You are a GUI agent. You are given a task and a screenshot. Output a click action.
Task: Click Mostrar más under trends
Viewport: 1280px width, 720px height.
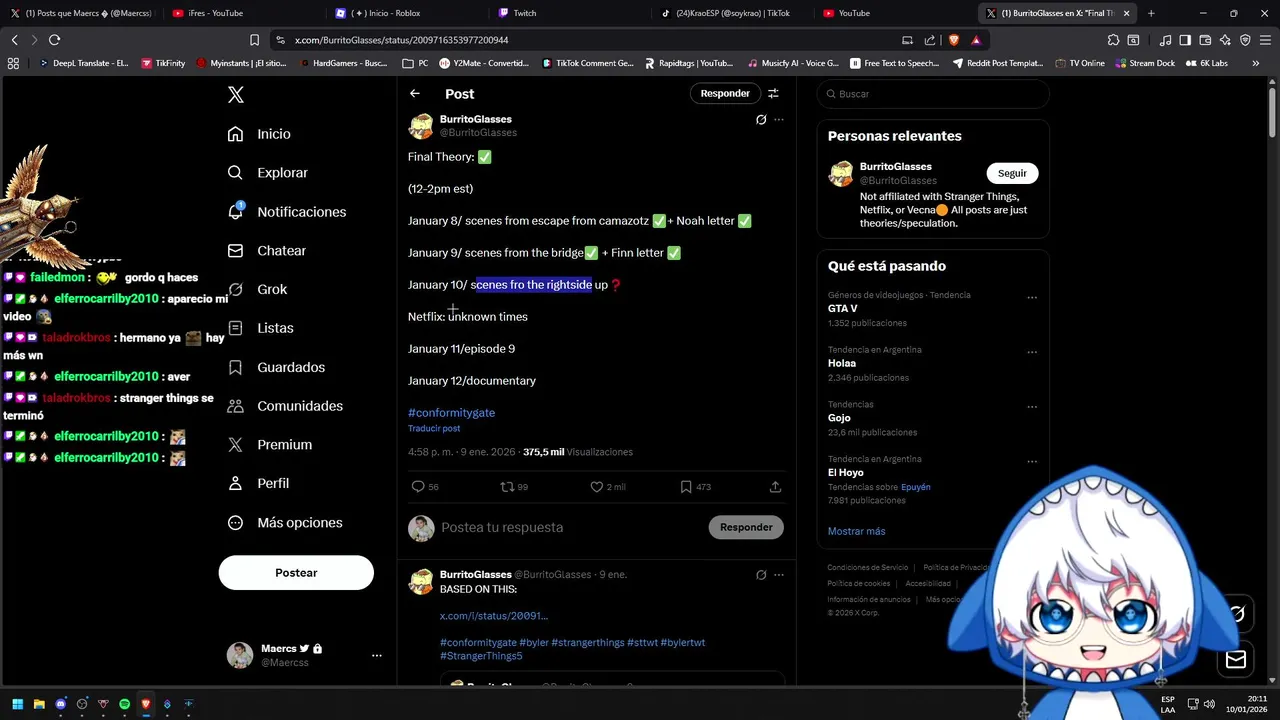click(x=856, y=531)
